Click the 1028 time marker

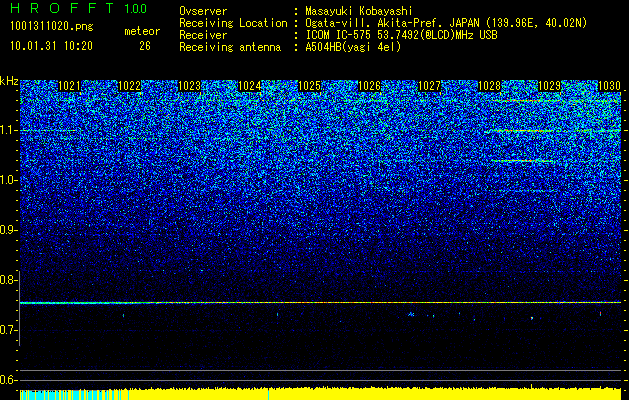tap(490, 86)
